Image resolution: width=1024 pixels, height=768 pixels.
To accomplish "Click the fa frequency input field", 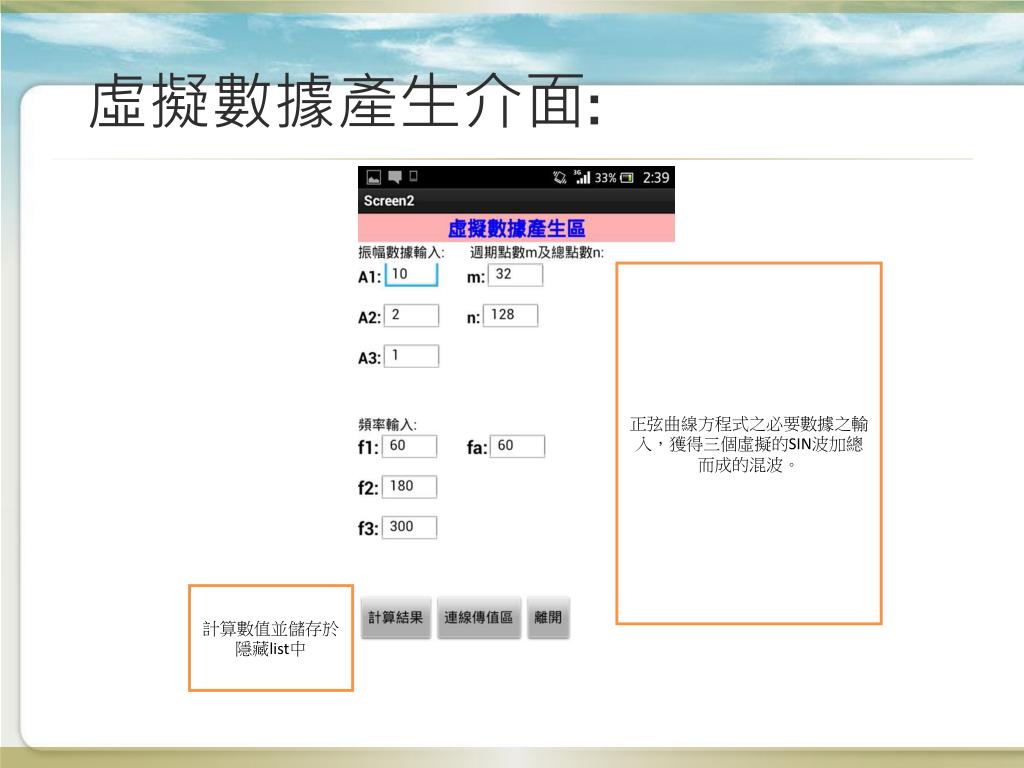I will 517,446.
